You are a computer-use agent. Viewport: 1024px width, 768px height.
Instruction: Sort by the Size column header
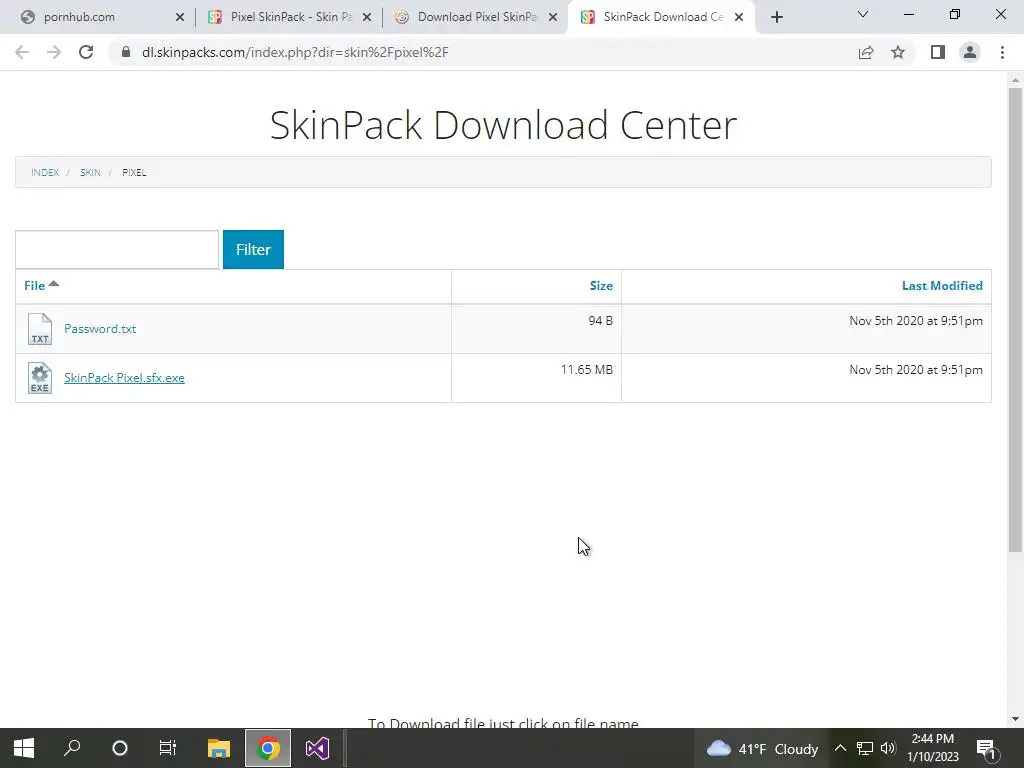click(601, 285)
